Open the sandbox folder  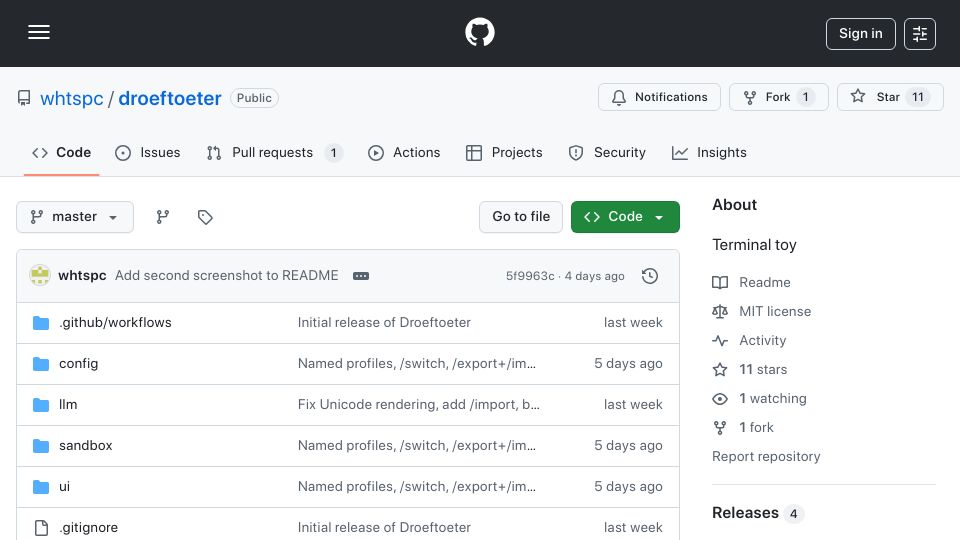point(86,446)
